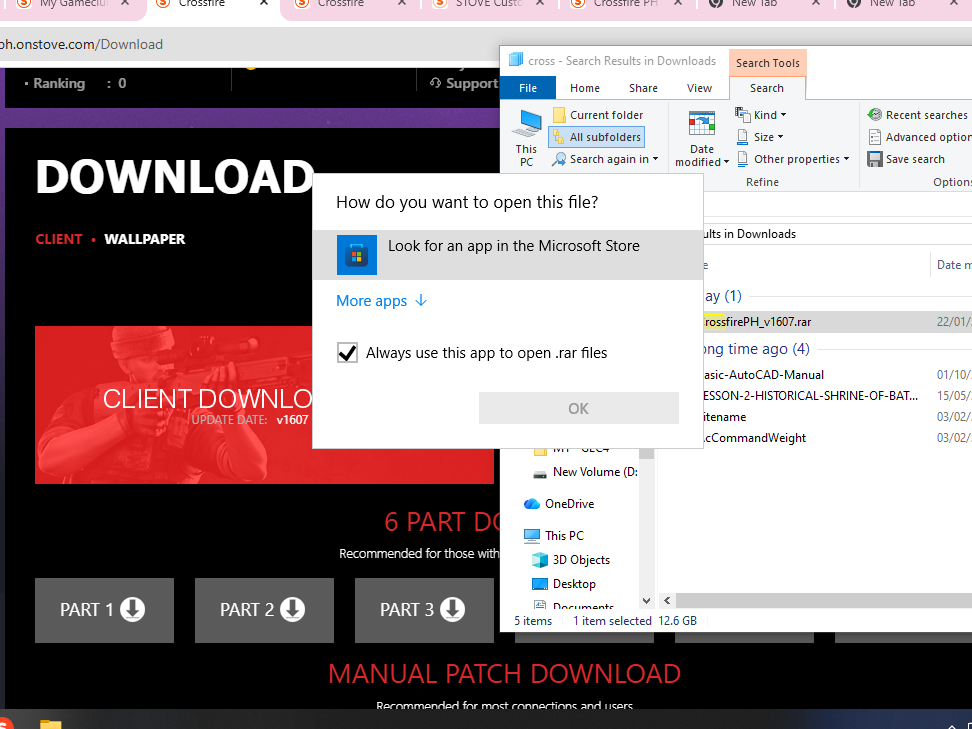Click the navigation pane scroll down arrow
Screen dimensions: 972x729
tap(646, 600)
